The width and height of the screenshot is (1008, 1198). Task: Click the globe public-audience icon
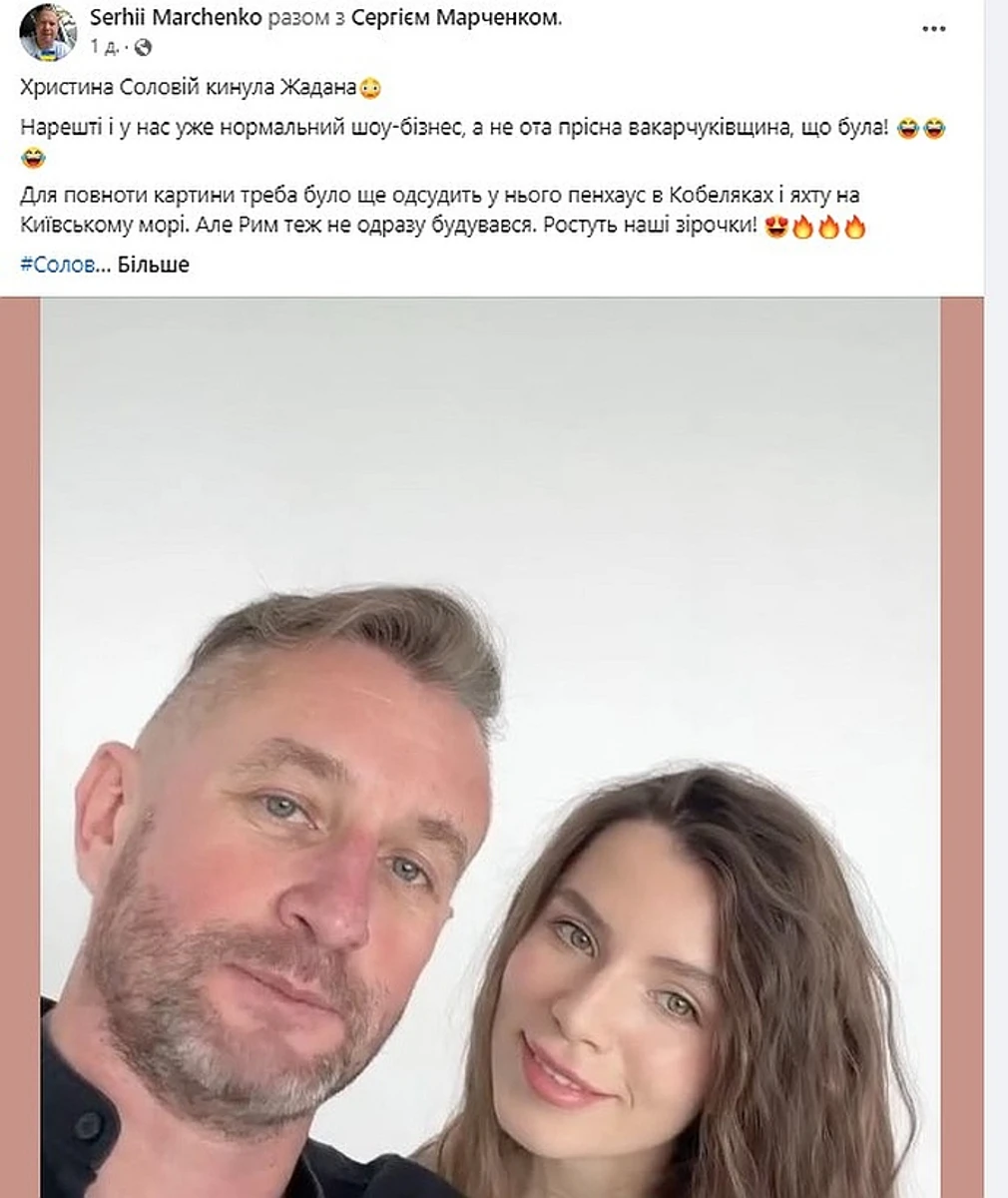click(x=143, y=46)
